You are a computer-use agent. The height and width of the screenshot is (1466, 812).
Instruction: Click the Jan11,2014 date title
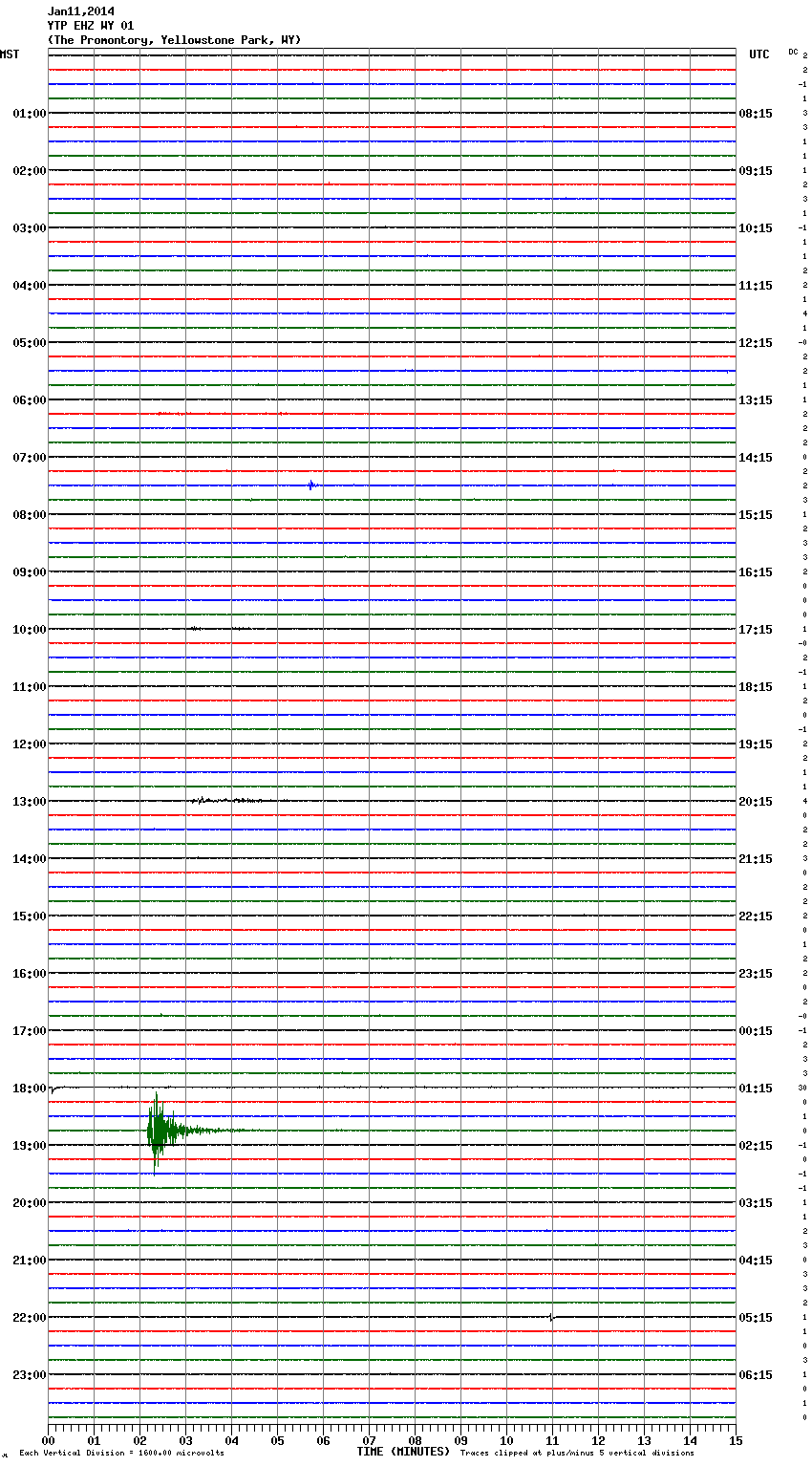(80, 11)
